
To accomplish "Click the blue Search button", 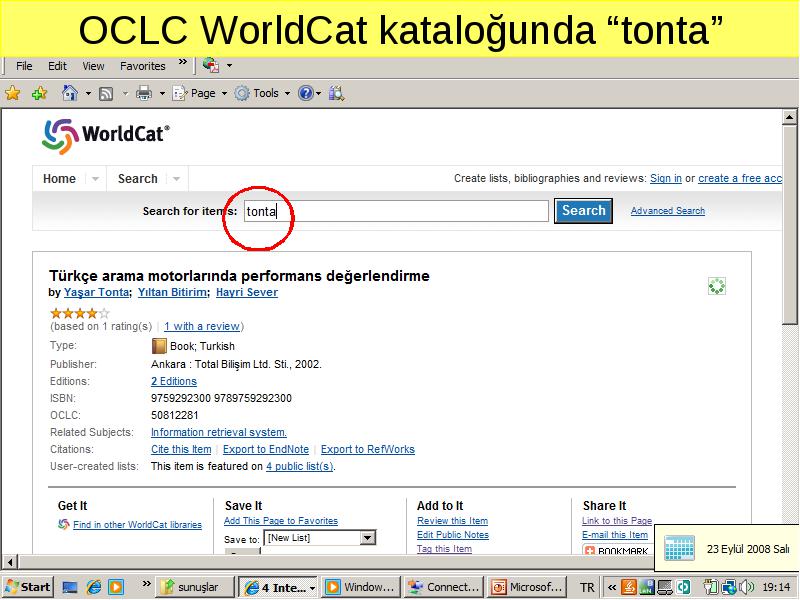I will 583,211.
